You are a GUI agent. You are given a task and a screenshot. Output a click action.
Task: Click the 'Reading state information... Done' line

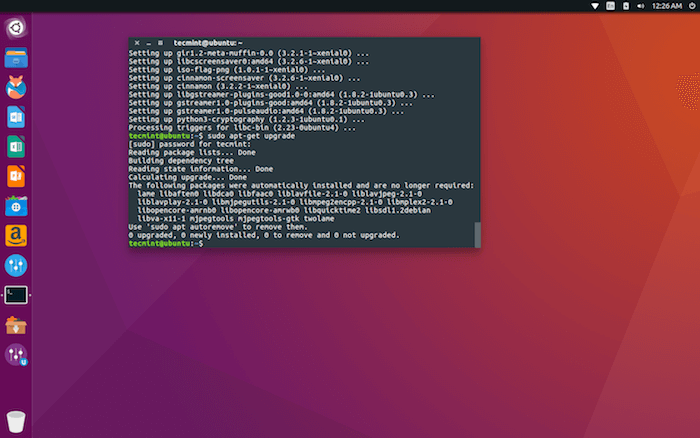[201, 169]
